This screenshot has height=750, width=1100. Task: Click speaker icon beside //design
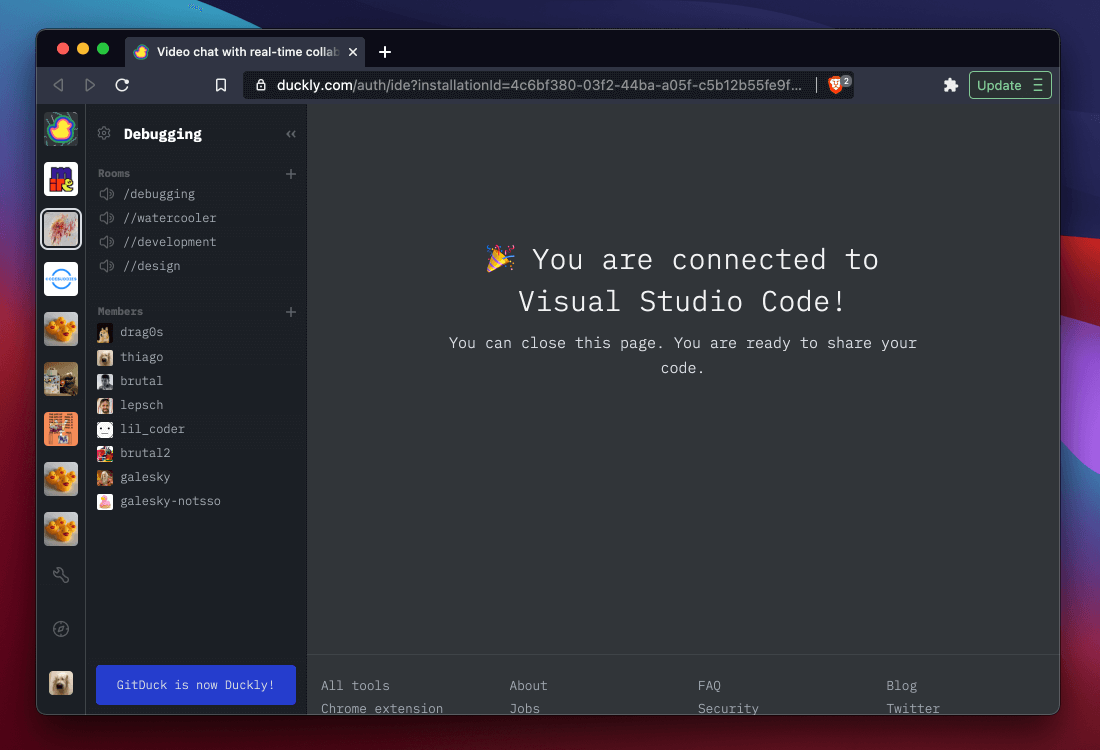point(107,266)
